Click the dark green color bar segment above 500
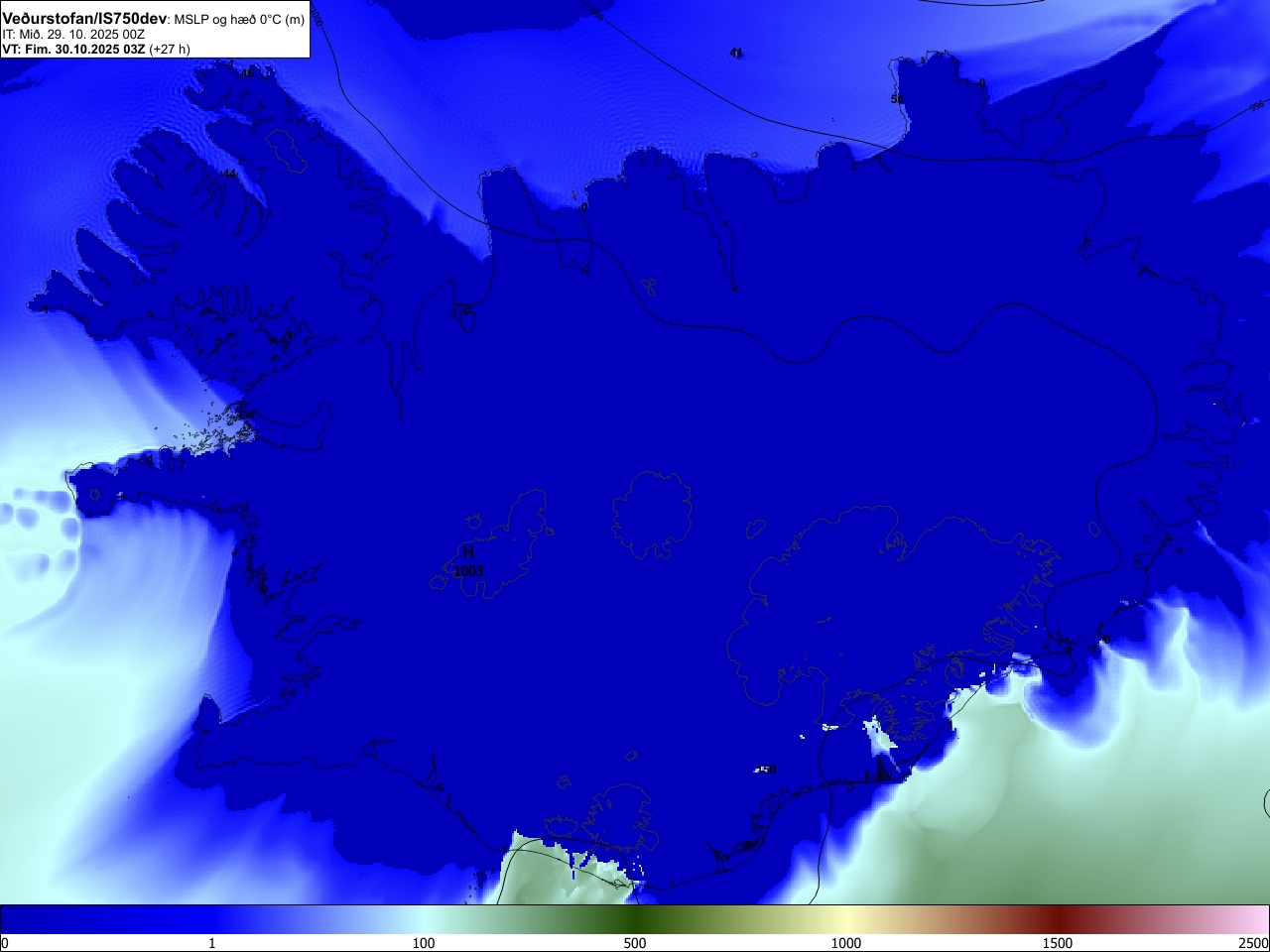 pyautogui.click(x=635, y=919)
